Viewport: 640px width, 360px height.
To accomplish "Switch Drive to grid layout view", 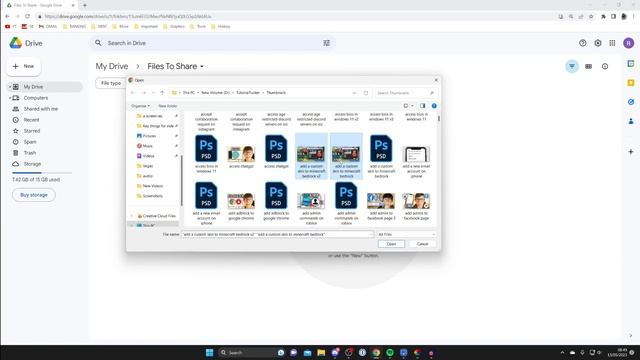I will click(x=589, y=66).
